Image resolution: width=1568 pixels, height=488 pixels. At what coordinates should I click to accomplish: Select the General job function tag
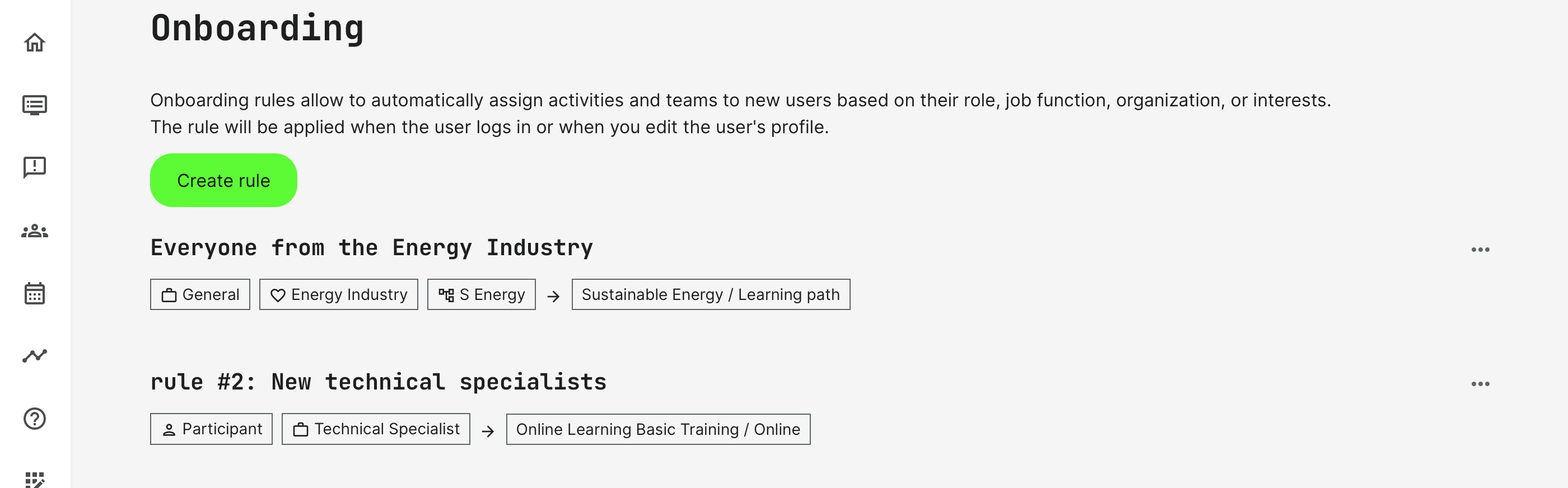coord(200,294)
